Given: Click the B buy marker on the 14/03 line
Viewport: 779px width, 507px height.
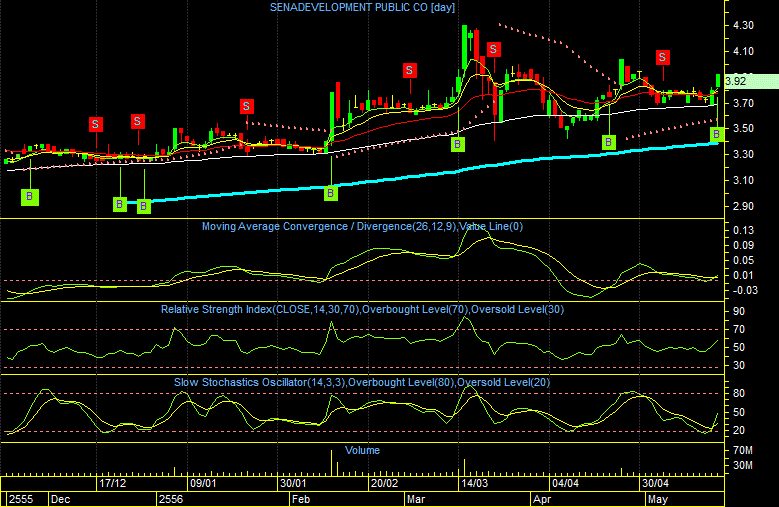Looking at the screenshot, I should coord(458,145).
